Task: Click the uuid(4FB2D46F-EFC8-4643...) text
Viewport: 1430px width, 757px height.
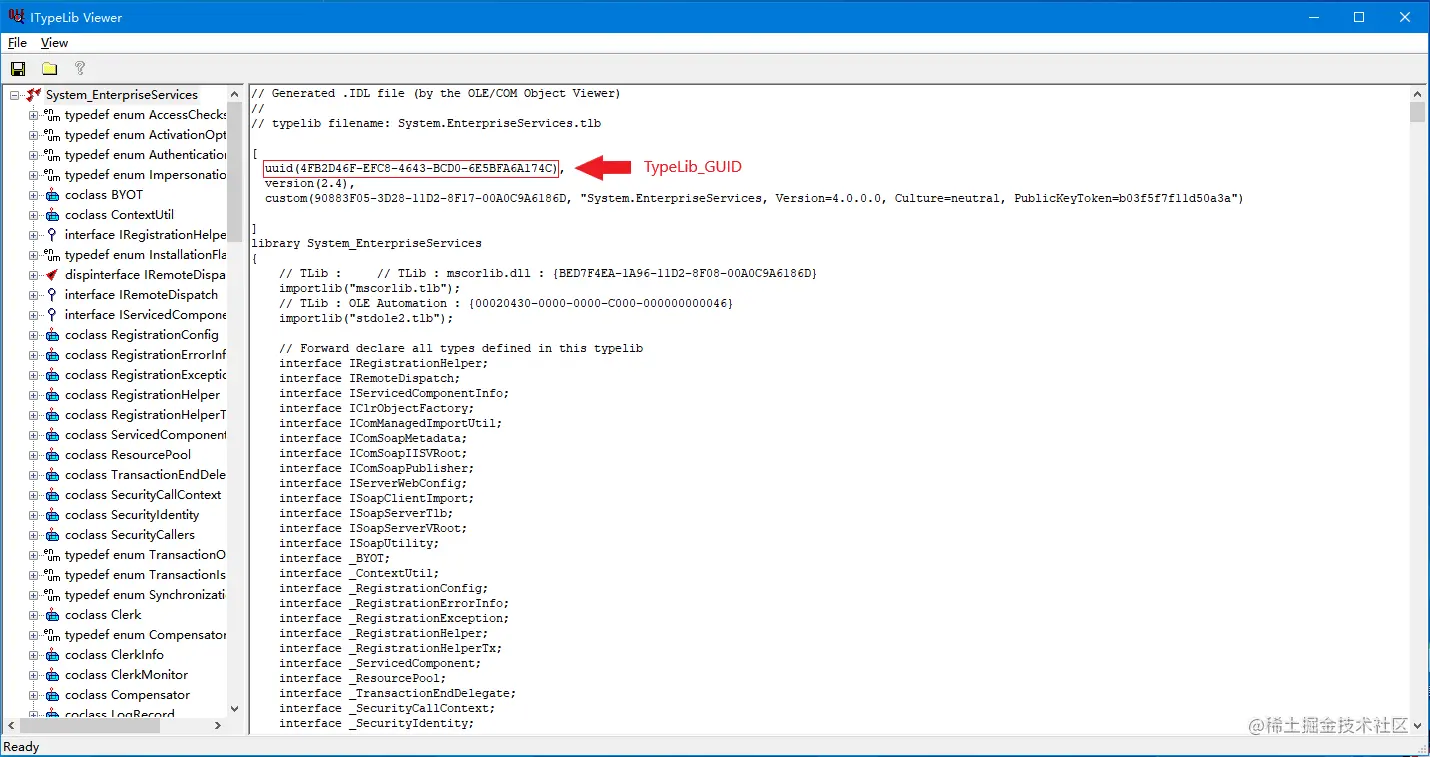Action: (x=411, y=169)
